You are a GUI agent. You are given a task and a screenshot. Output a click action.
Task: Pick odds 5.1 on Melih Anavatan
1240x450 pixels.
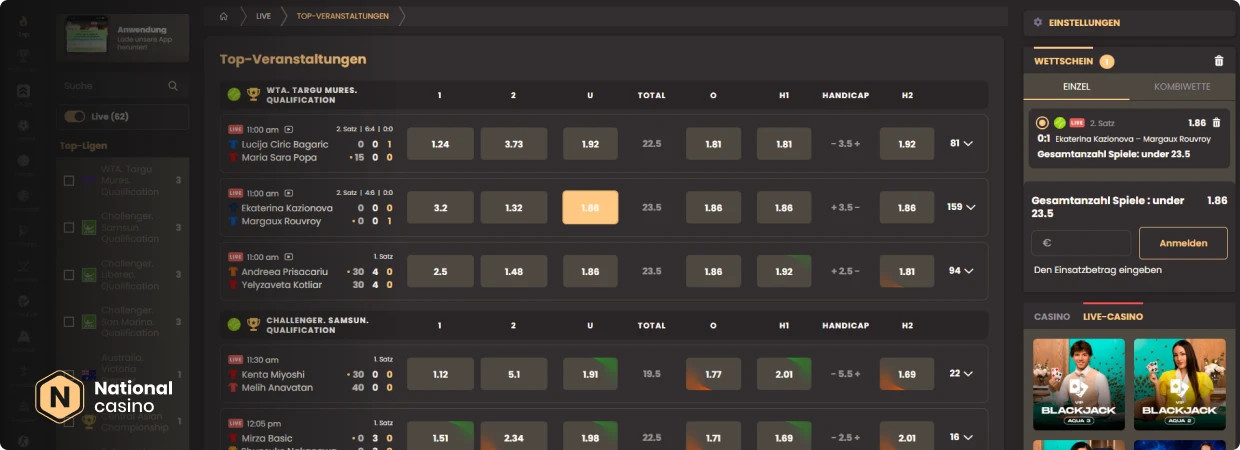pos(513,374)
